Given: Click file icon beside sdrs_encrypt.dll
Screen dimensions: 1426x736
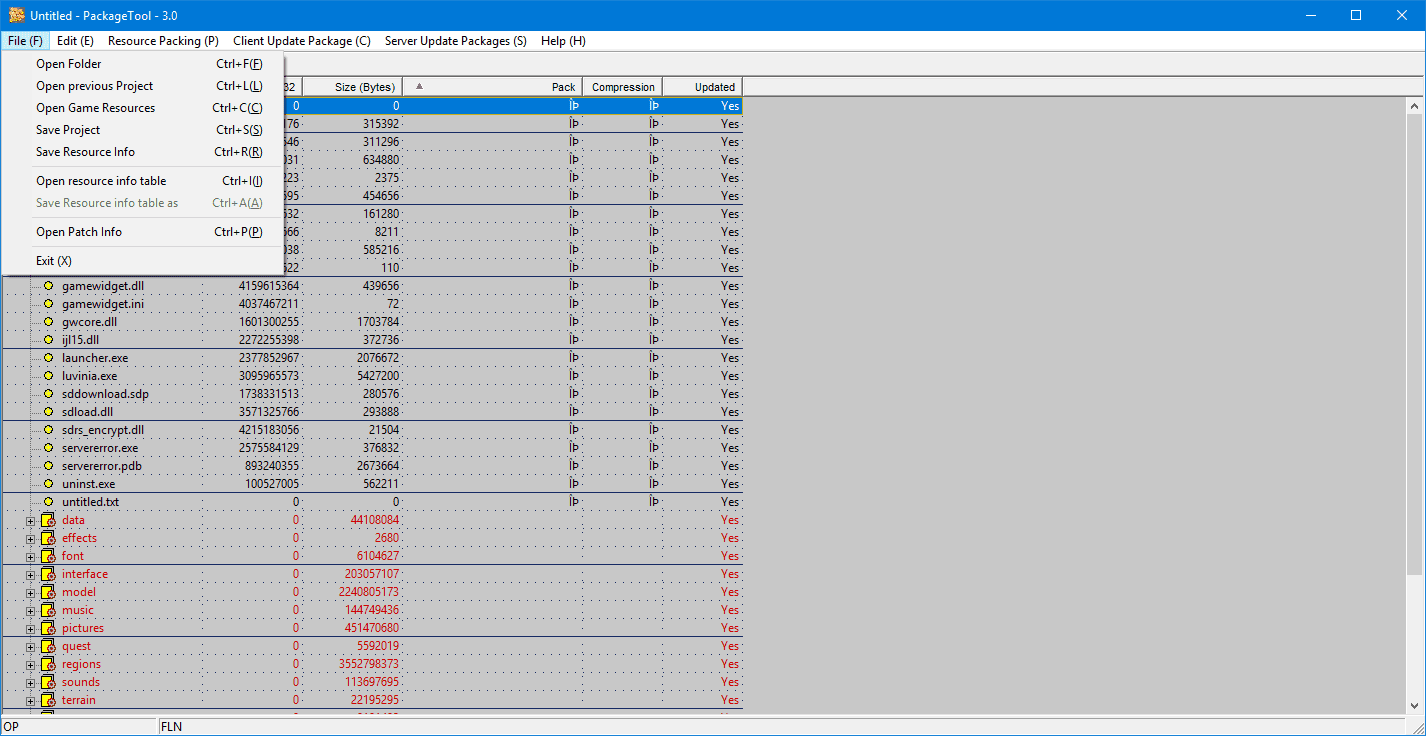Looking at the screenshot, I should tap(48, 430).
